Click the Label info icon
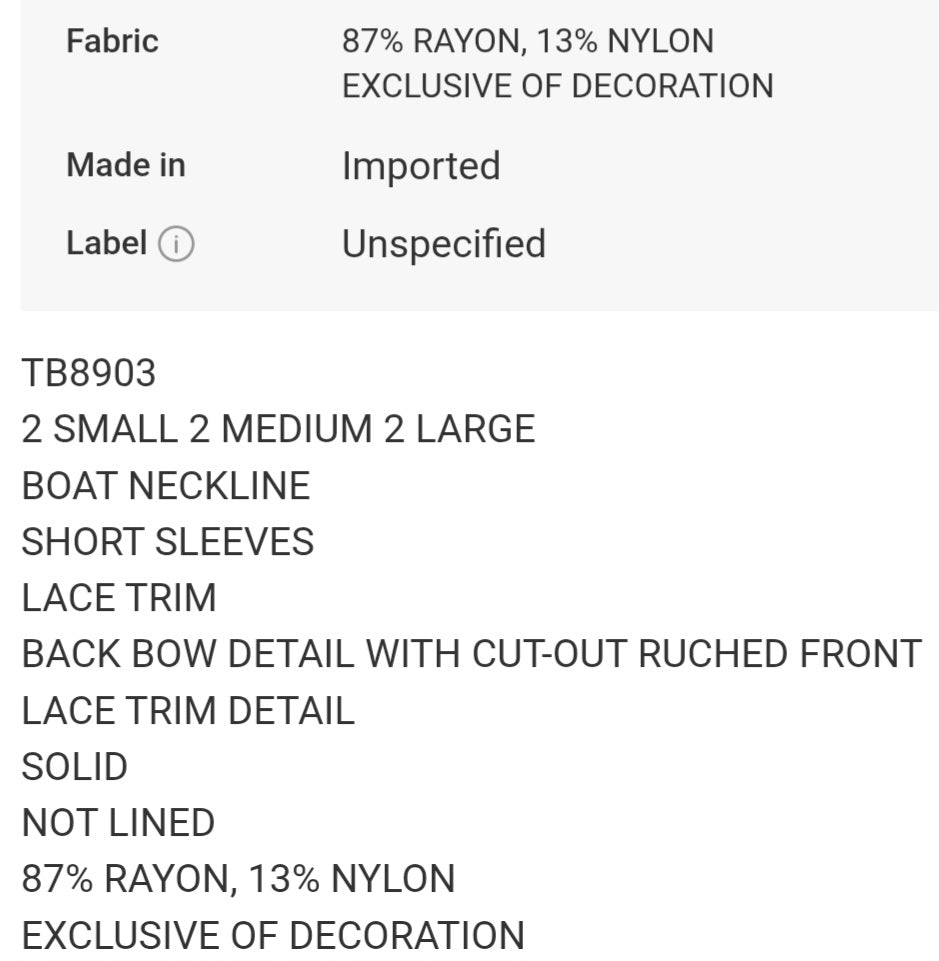 (176, 245)
